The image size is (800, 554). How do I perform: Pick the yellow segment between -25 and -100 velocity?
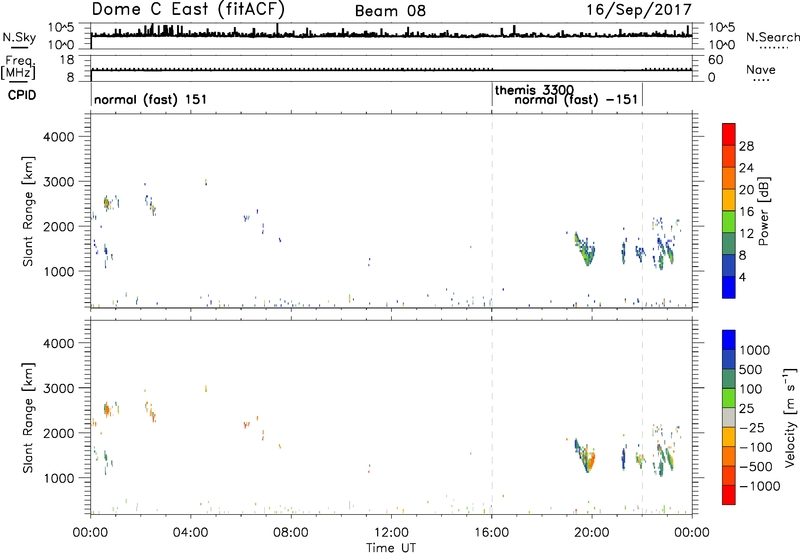coord(729,437)
